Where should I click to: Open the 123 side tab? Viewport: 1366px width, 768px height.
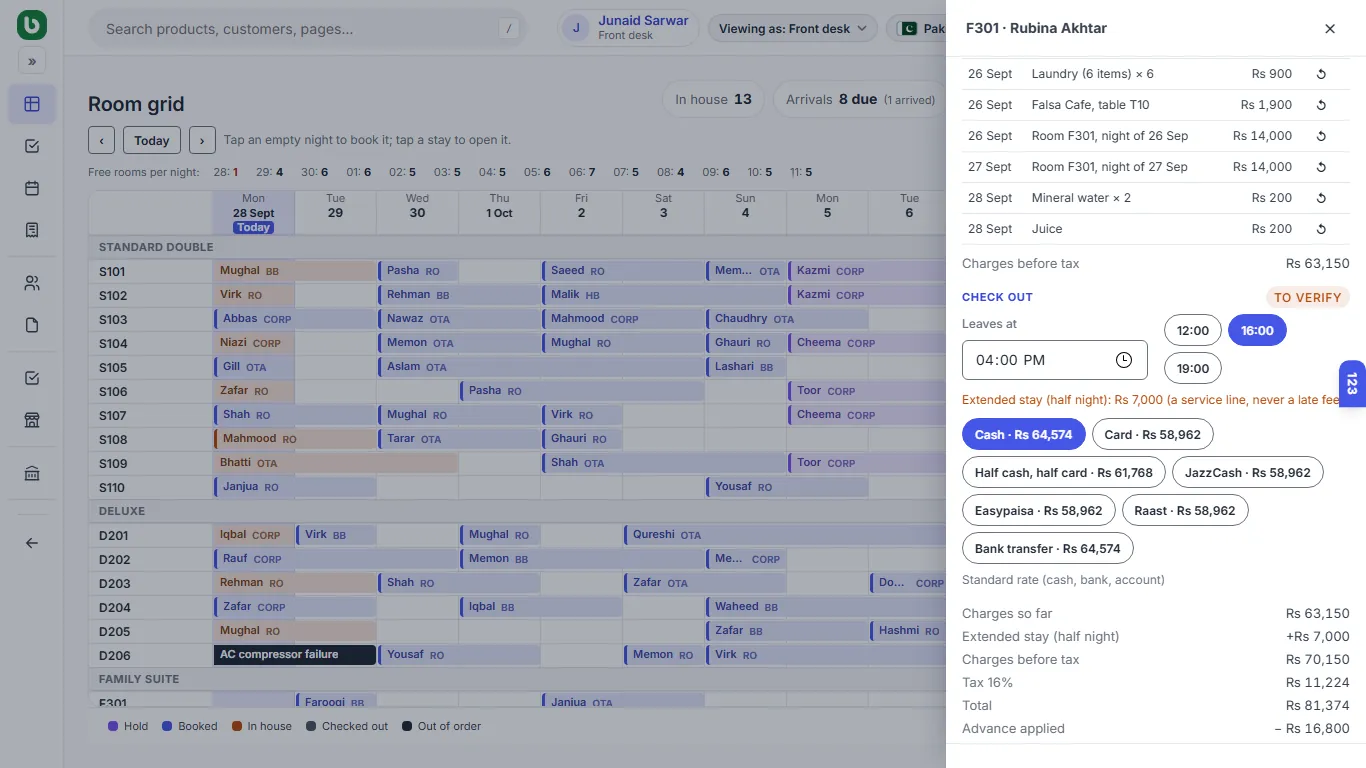1352,384
